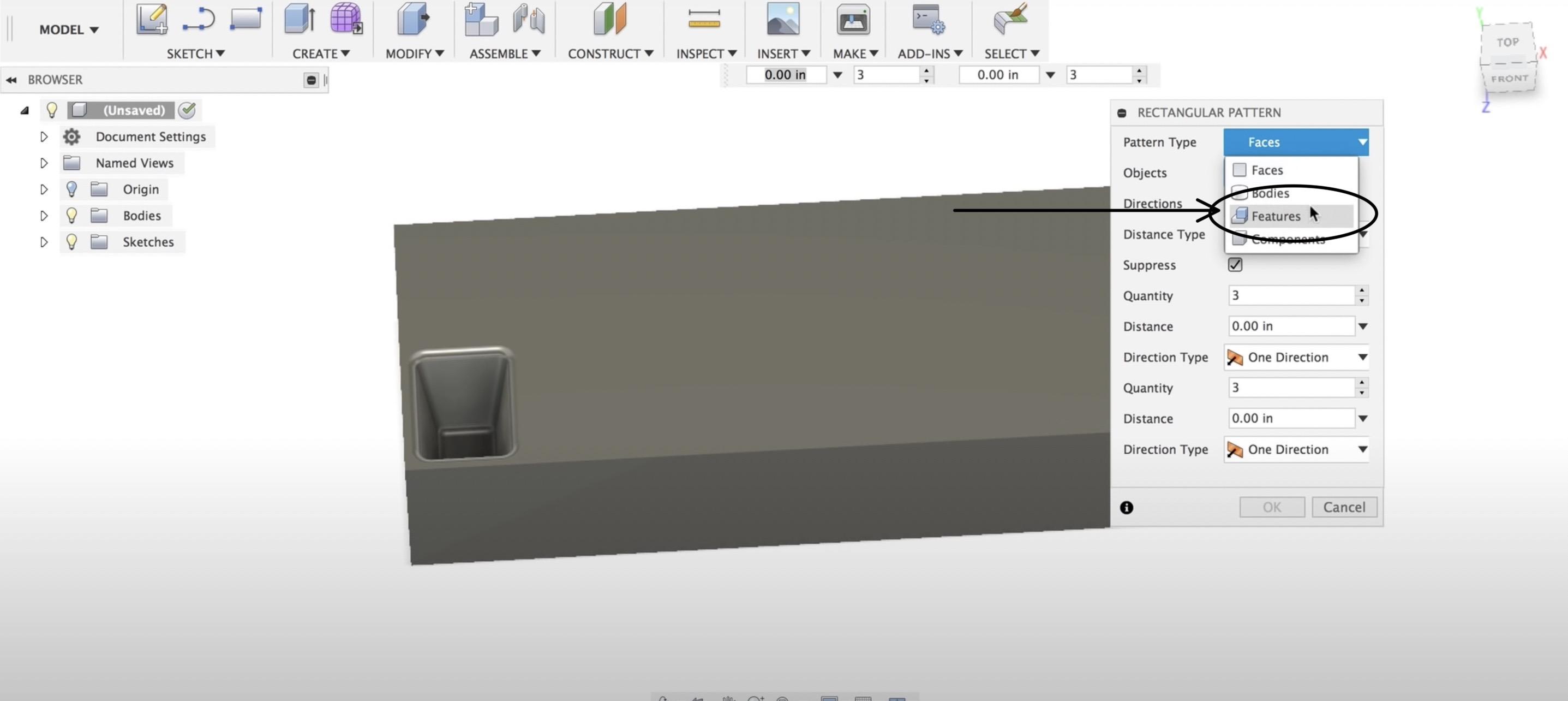
Task: Collapse the browser panel with double arrows
Action: point(11,80)
